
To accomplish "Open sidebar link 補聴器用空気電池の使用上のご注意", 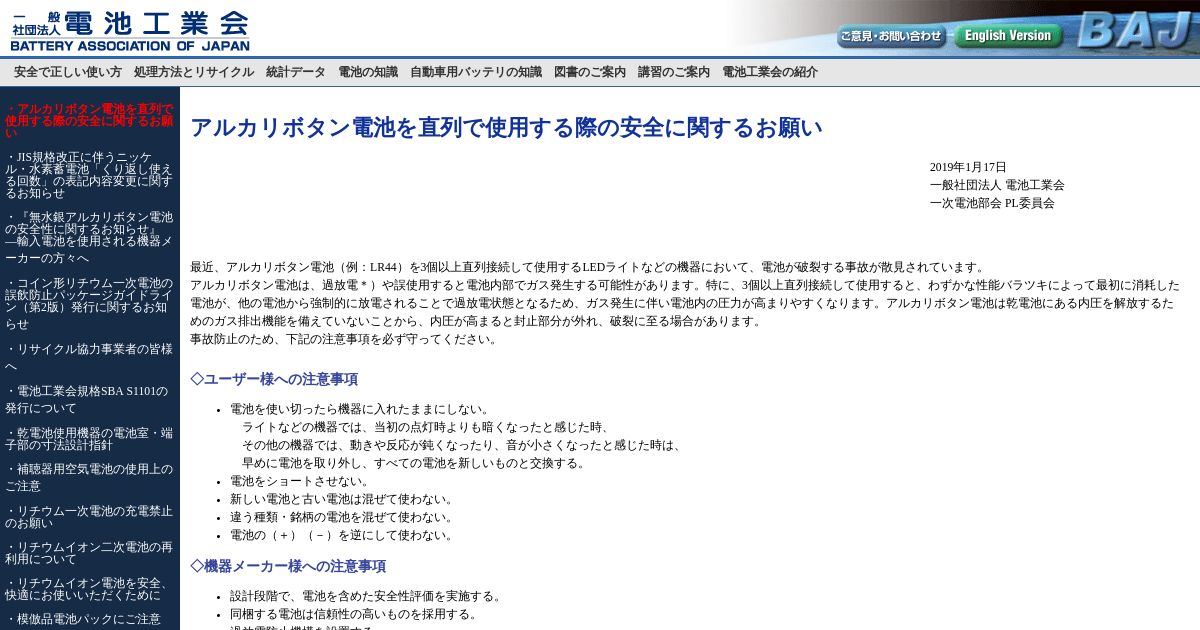I will click(89, 477).
